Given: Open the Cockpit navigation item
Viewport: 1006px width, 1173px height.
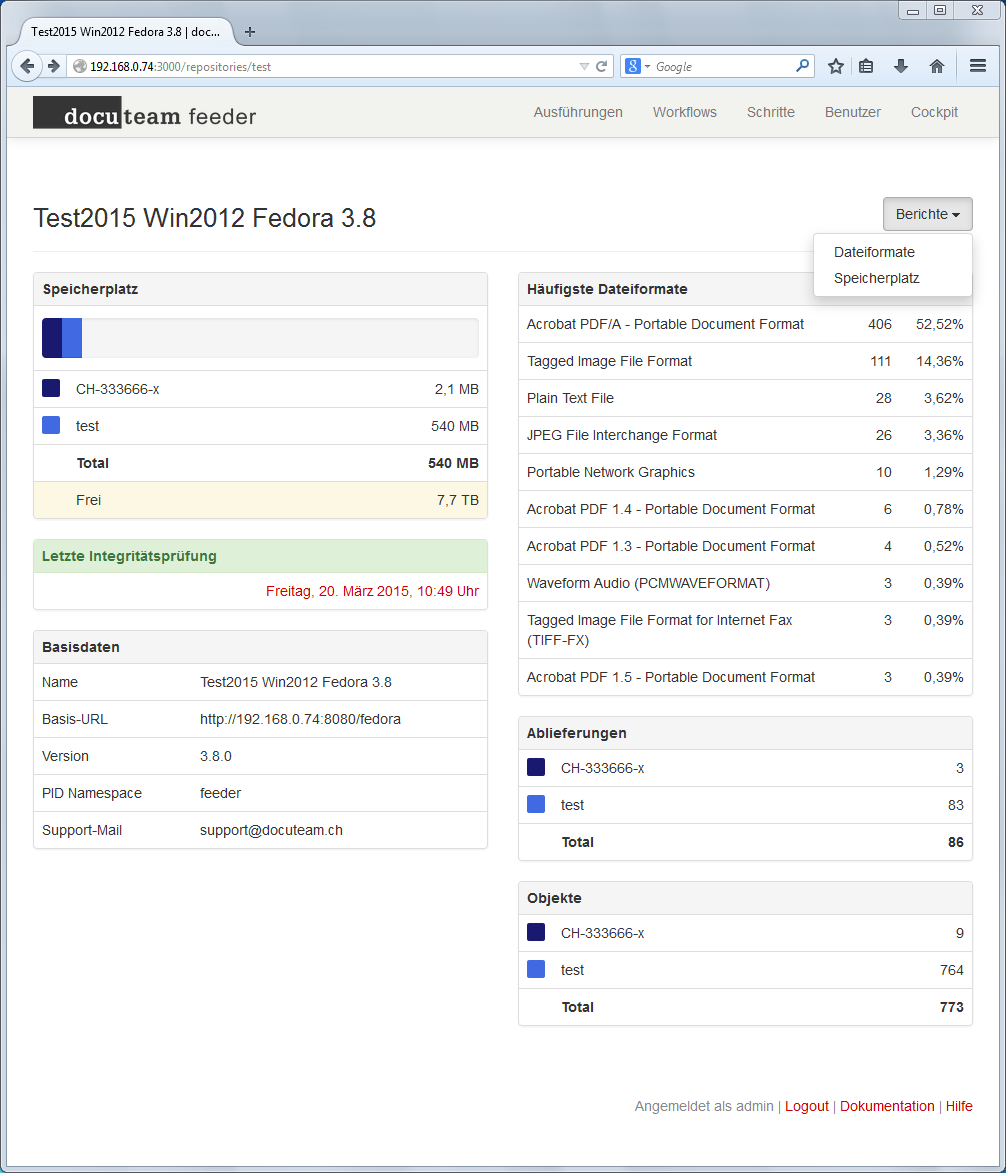Looking at the screenshot, I should click(934, 112).
